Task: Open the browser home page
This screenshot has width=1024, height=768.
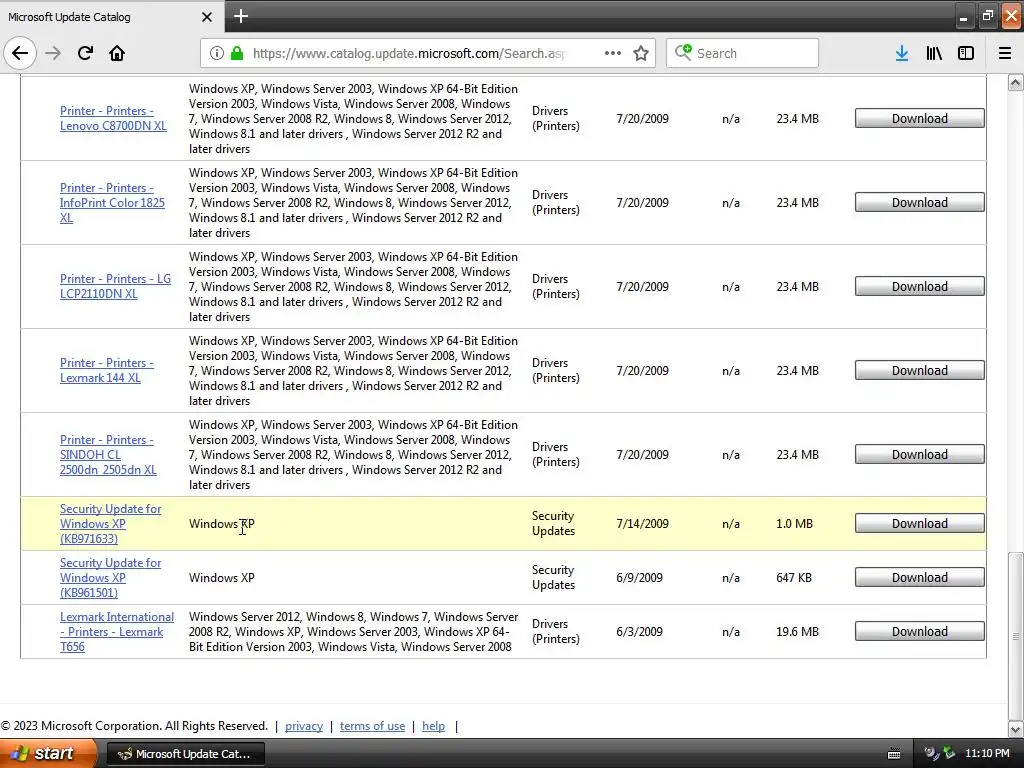Action: tap(117, 53)
